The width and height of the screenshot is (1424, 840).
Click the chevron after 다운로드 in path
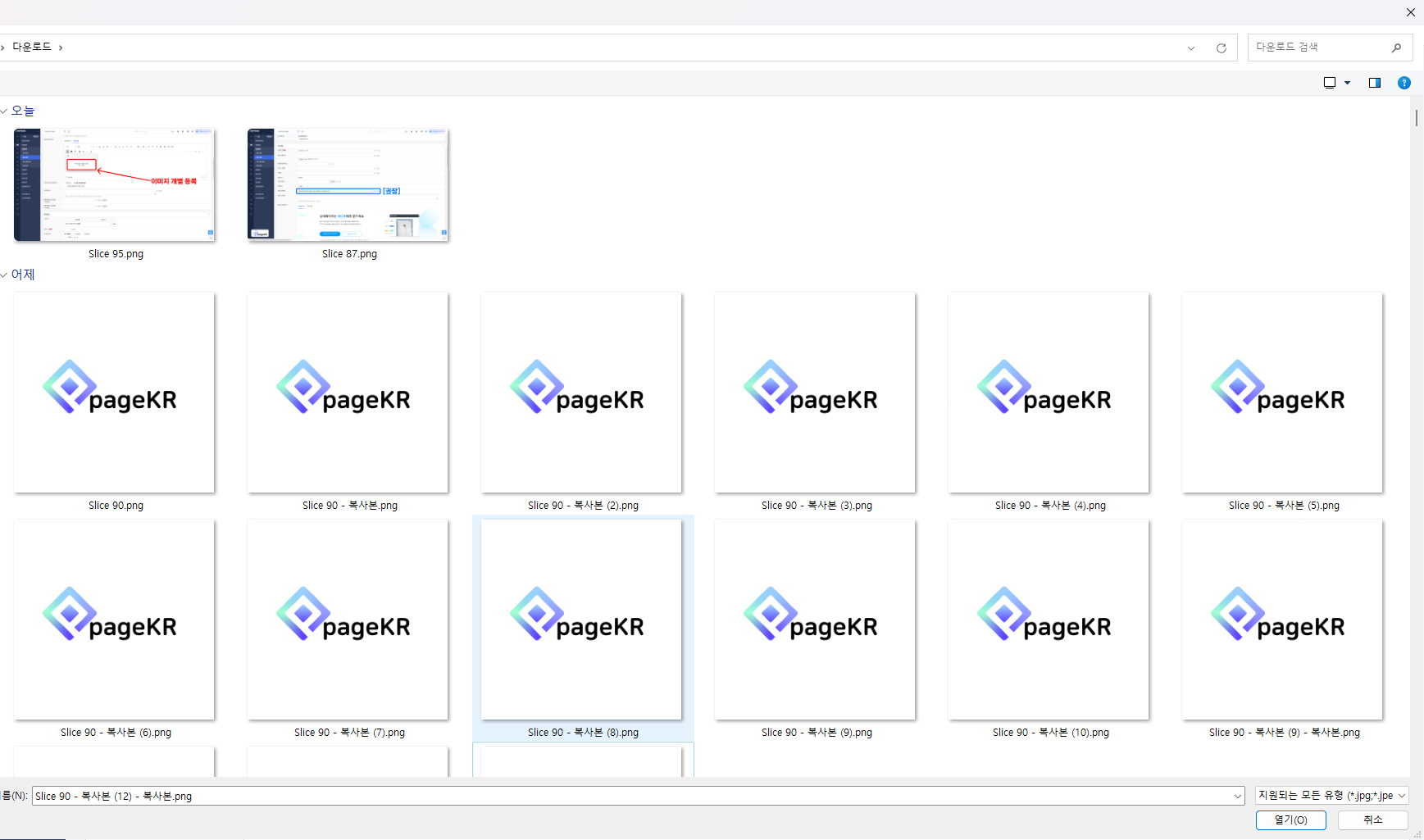(61, 48)
